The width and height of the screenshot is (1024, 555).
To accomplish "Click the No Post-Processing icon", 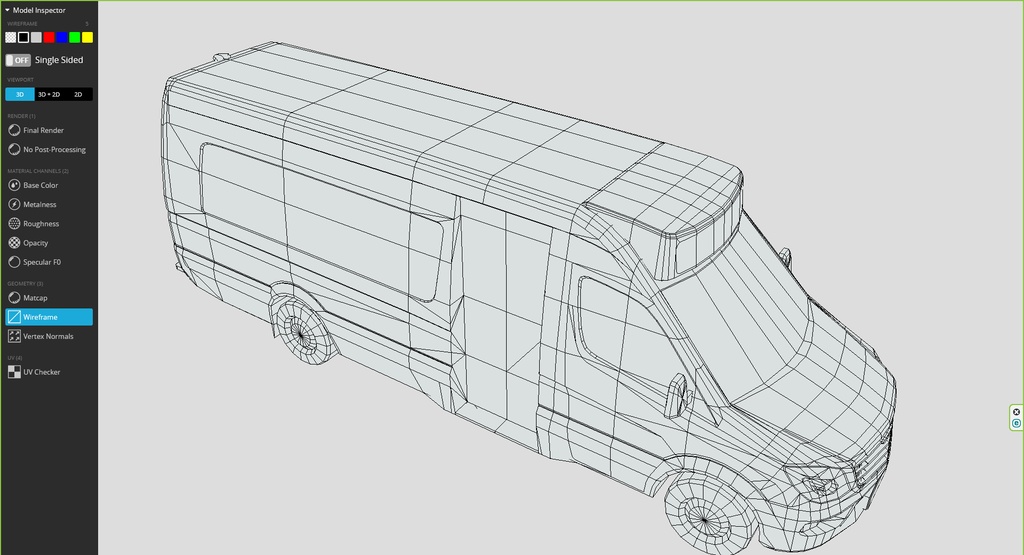I will 14,150.
